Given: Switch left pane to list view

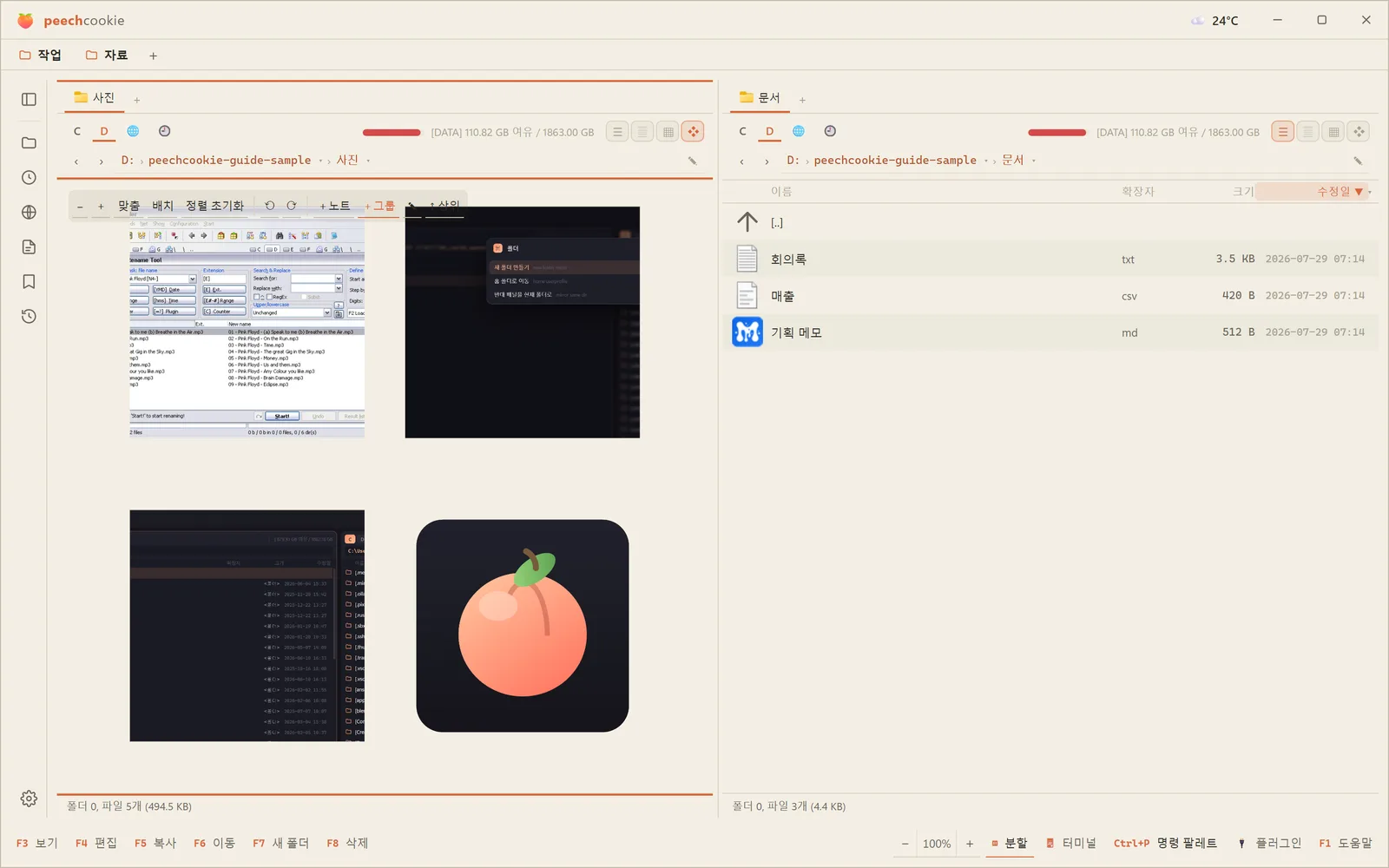Looking at the screenshot, I should pyautogui.click(x=617, y=132).
